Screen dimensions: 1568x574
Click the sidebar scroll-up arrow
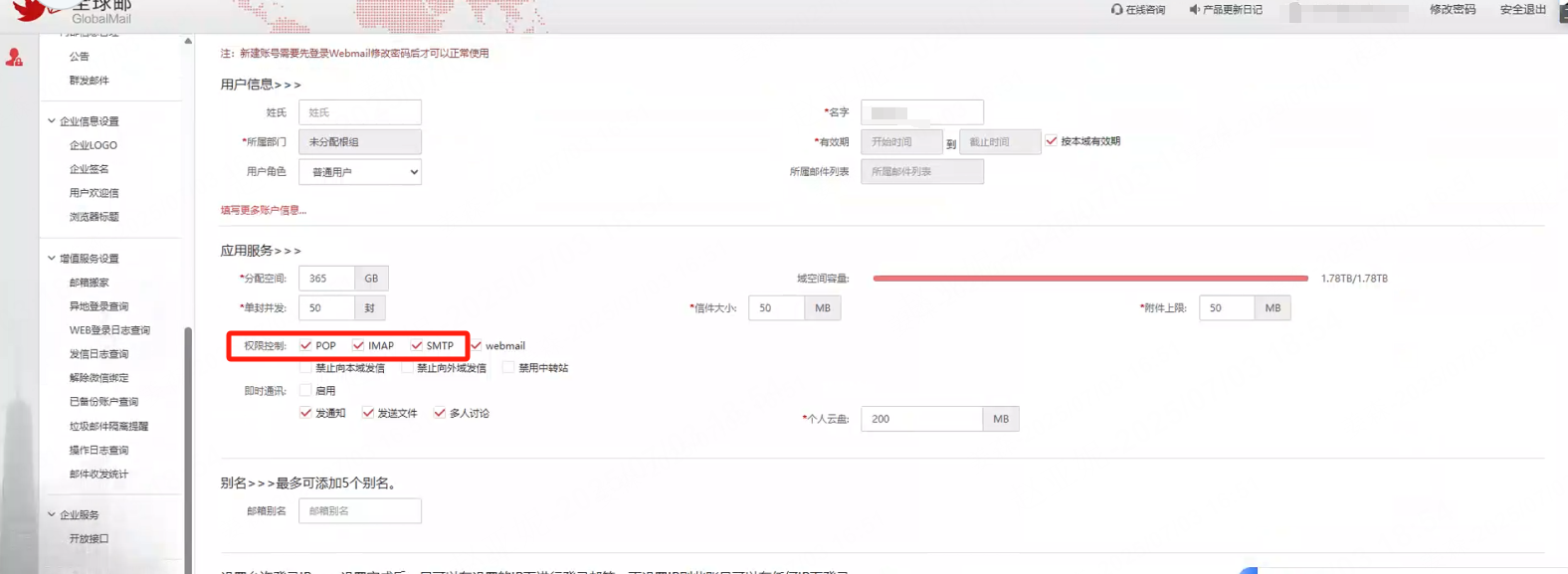click(188, 41)
